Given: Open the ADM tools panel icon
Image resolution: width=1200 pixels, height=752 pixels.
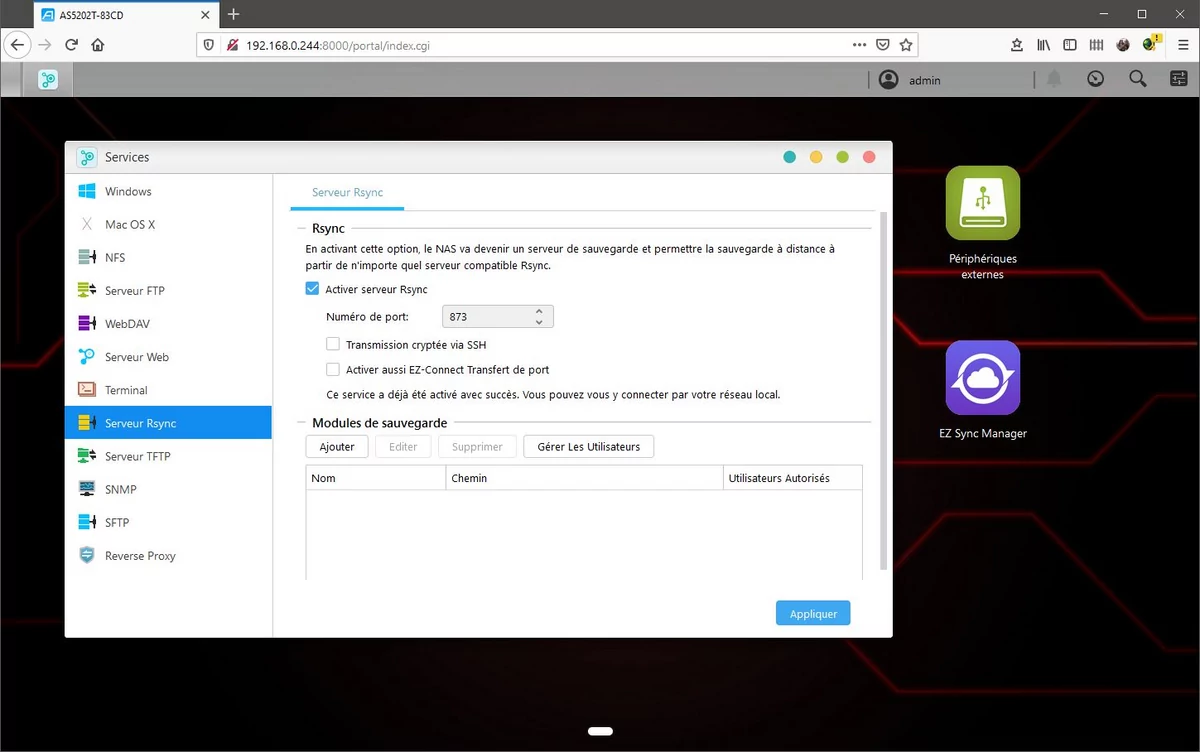Looking at the screenshot, I should tap(1179, 79).
